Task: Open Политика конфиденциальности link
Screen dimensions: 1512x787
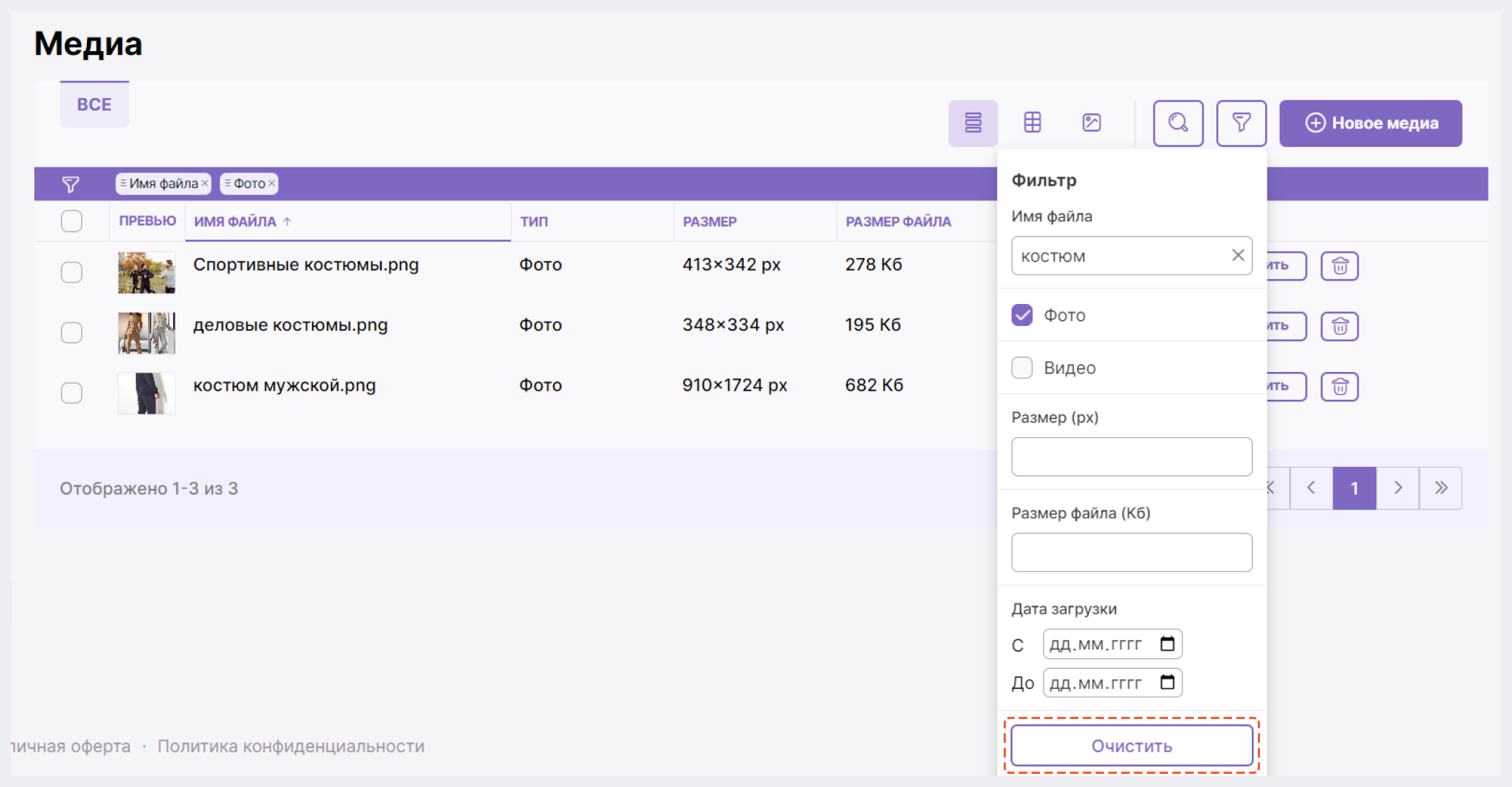Action: tap(291, 746)
